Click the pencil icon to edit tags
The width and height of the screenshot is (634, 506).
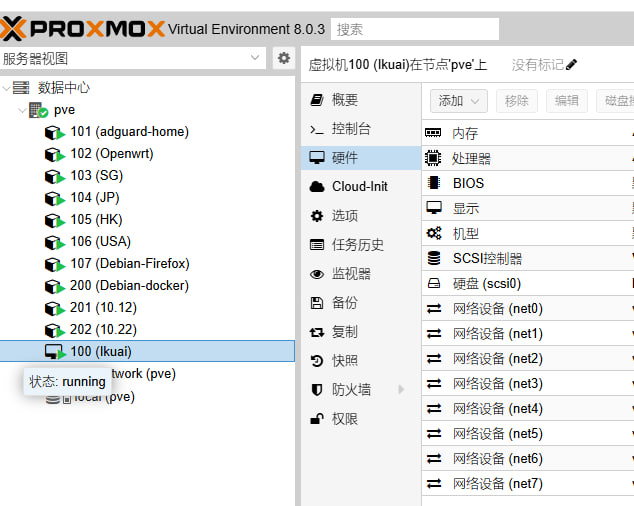(571, 65)
